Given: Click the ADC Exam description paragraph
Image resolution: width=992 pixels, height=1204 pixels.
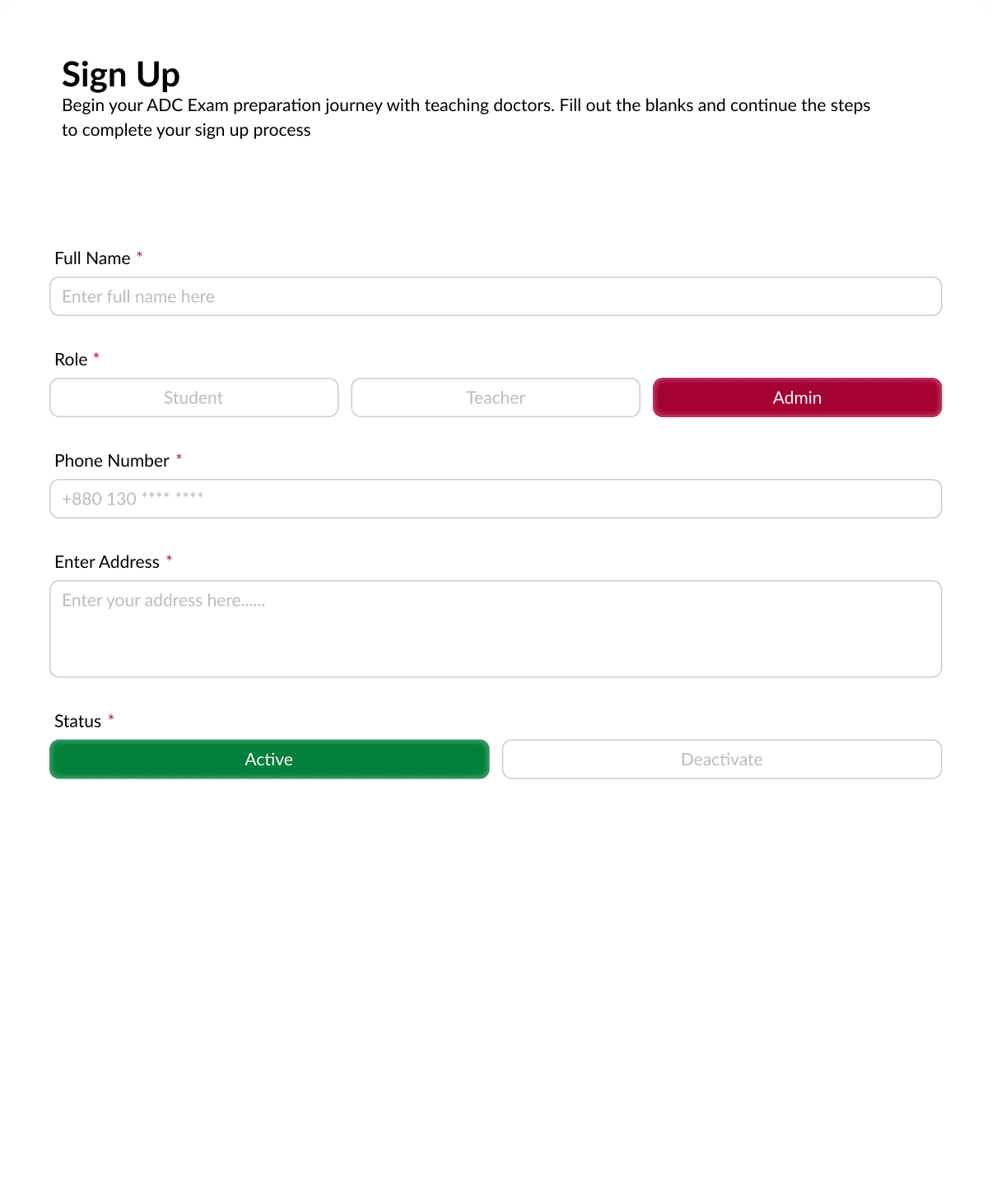Looking at the screenshot, I should click(466, 118).
